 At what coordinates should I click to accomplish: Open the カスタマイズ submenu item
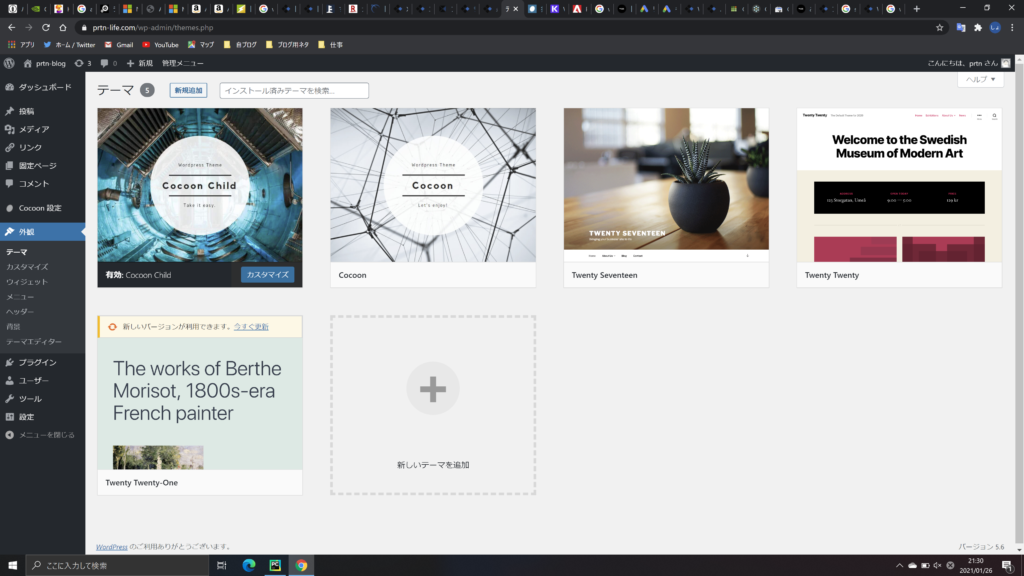click(27, 267)
